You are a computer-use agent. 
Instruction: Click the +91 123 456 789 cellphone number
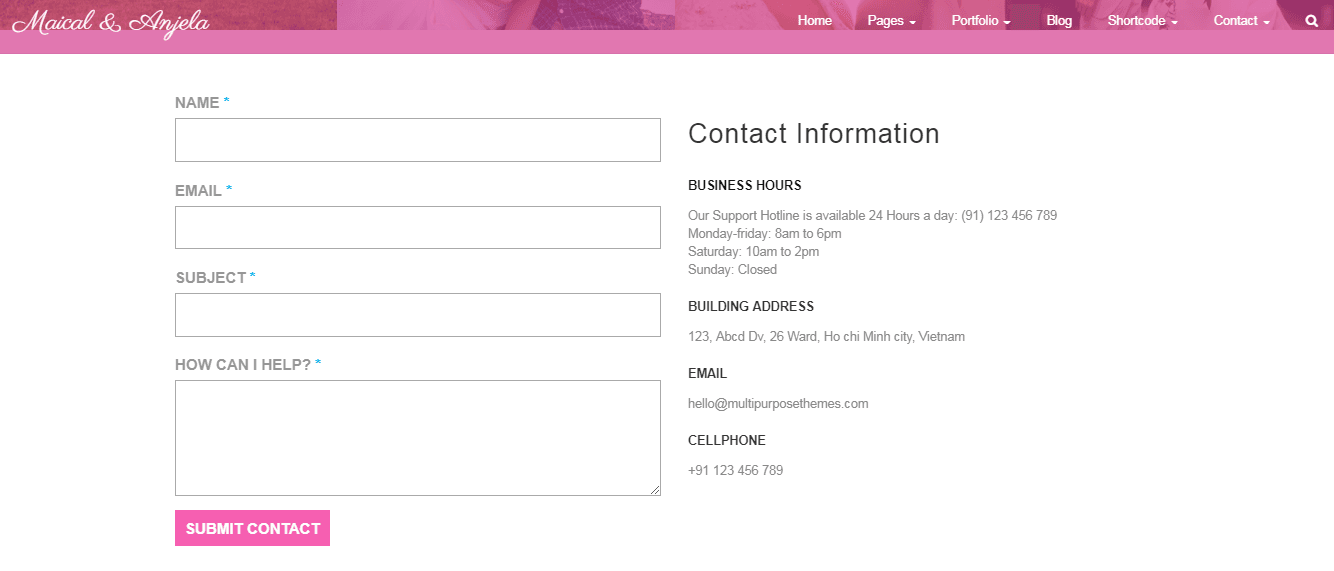click(736, 470)
